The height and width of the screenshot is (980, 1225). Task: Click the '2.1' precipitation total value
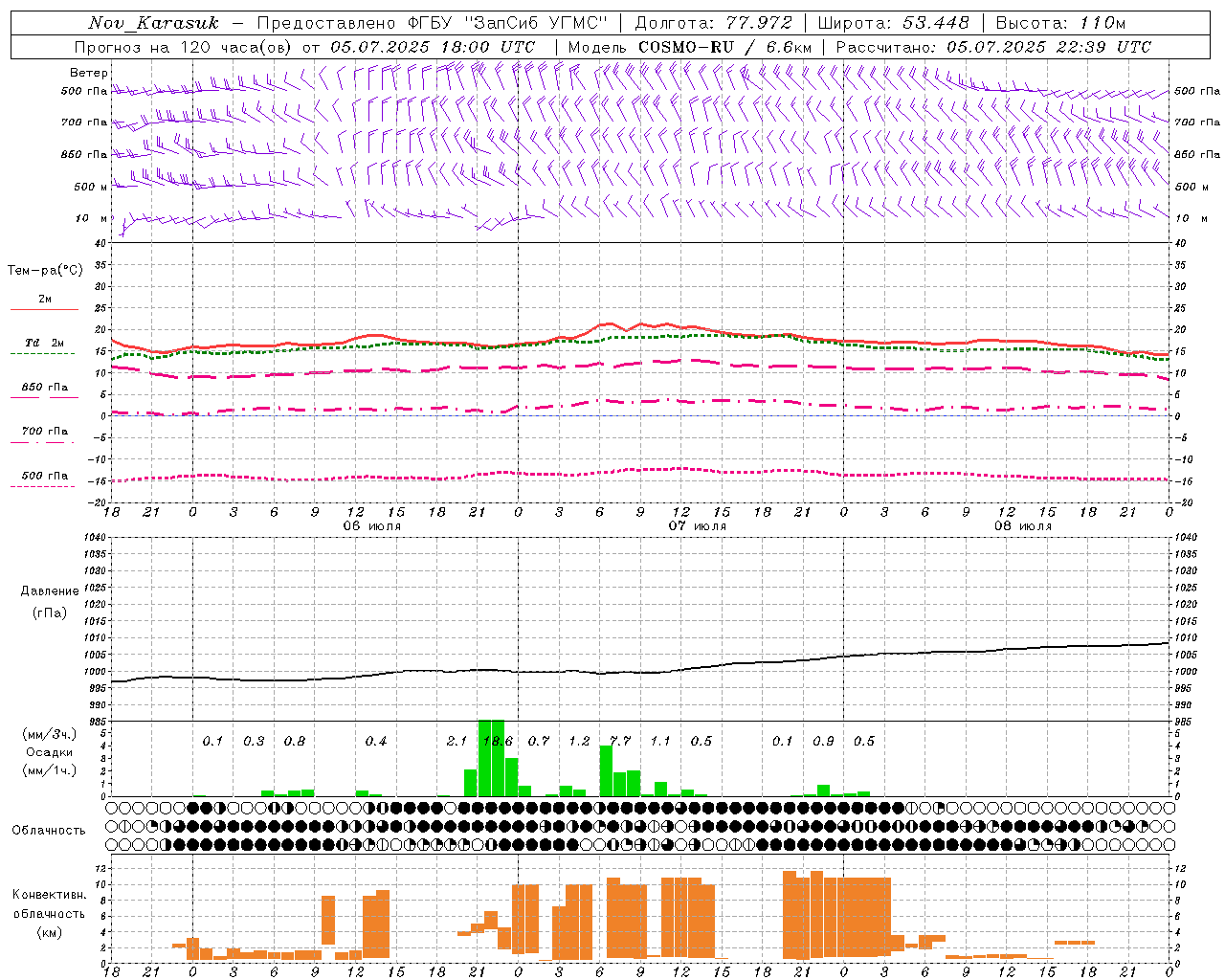click(457, 742)
